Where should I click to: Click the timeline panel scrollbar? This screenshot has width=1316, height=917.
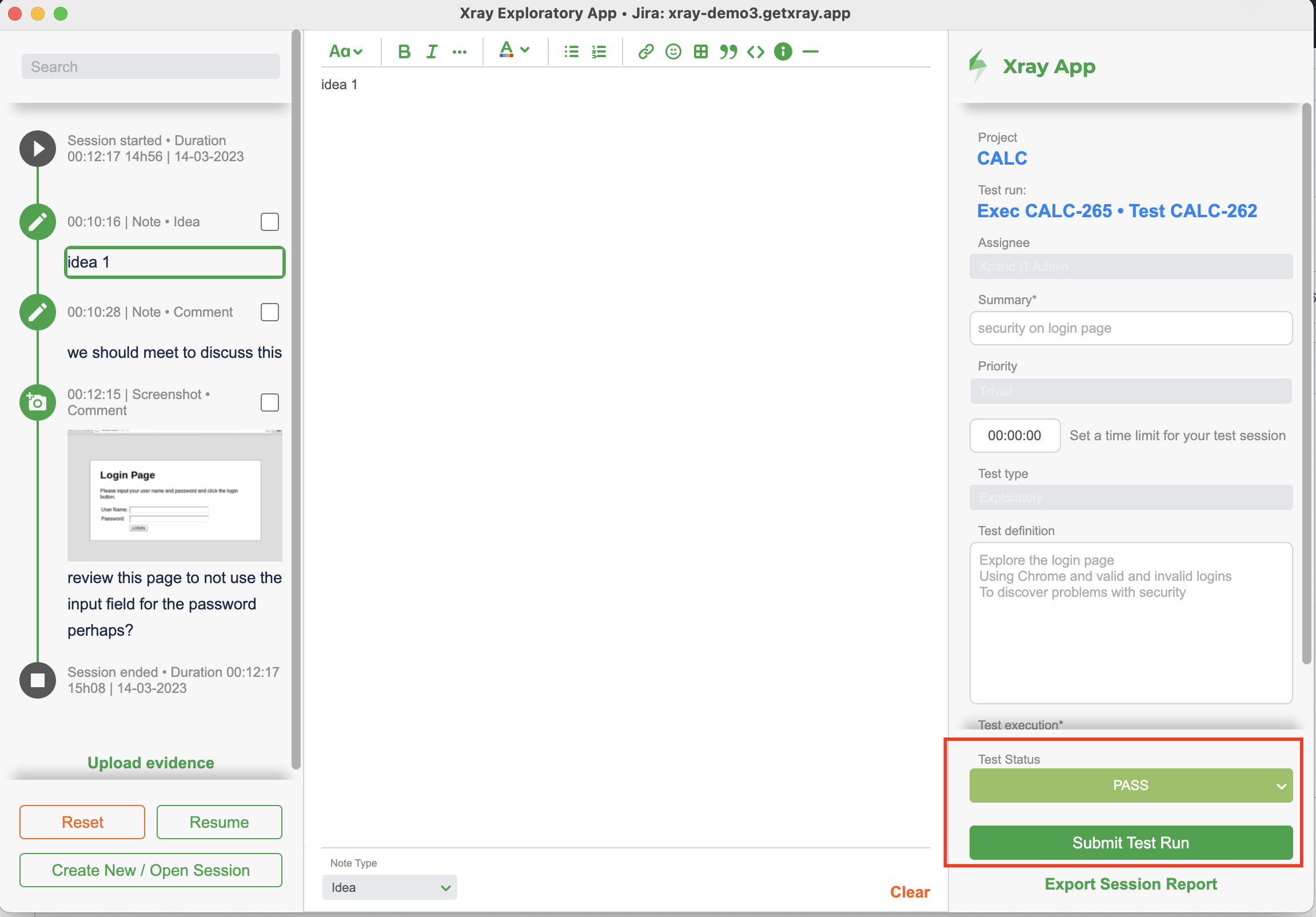click(296, 400)
